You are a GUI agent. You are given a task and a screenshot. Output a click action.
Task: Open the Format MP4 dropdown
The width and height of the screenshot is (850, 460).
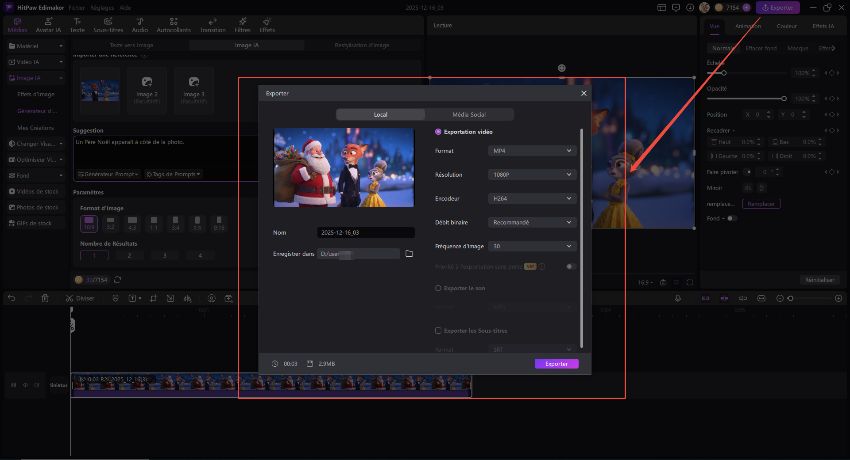tap(532, 151)
